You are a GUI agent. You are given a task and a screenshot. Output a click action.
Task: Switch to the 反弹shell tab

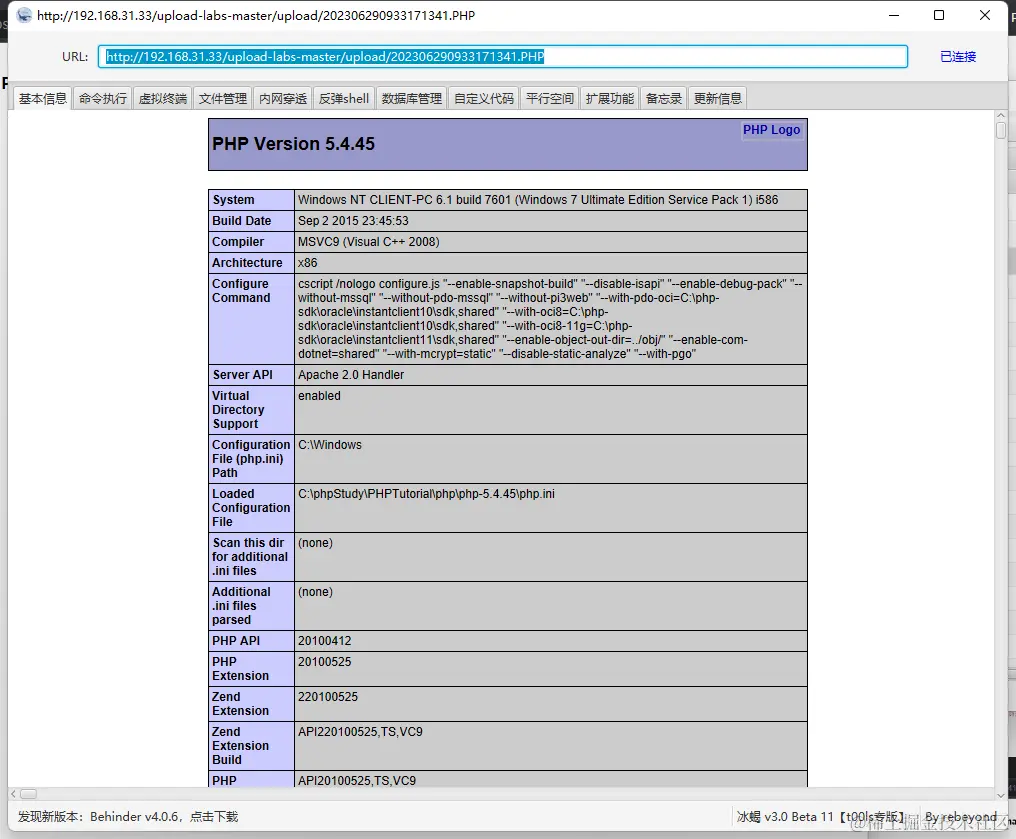(343, 98)
